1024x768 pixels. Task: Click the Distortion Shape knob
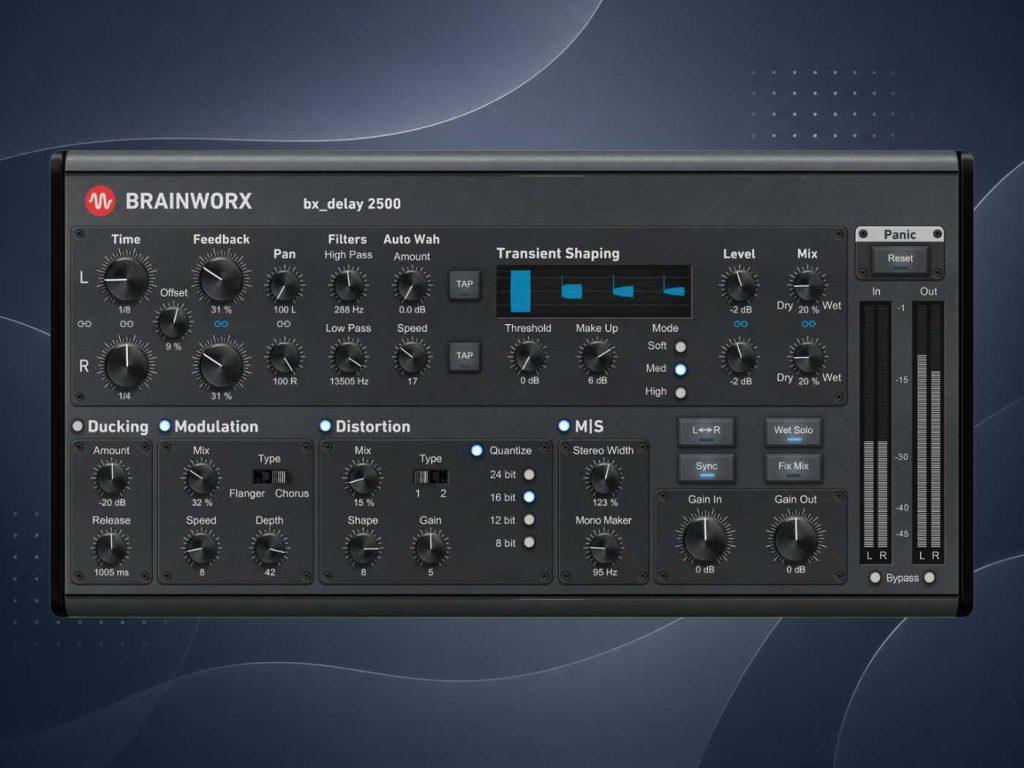[363, 549]
